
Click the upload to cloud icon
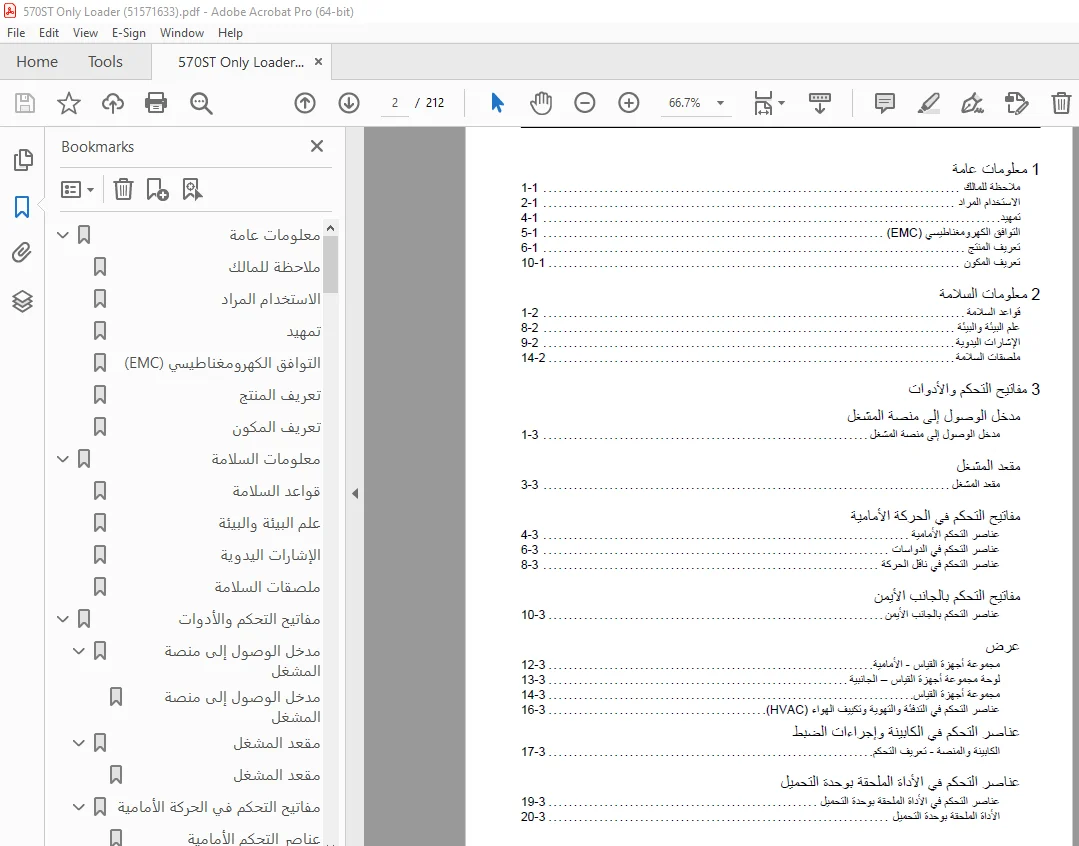click(x=113, y=103)
